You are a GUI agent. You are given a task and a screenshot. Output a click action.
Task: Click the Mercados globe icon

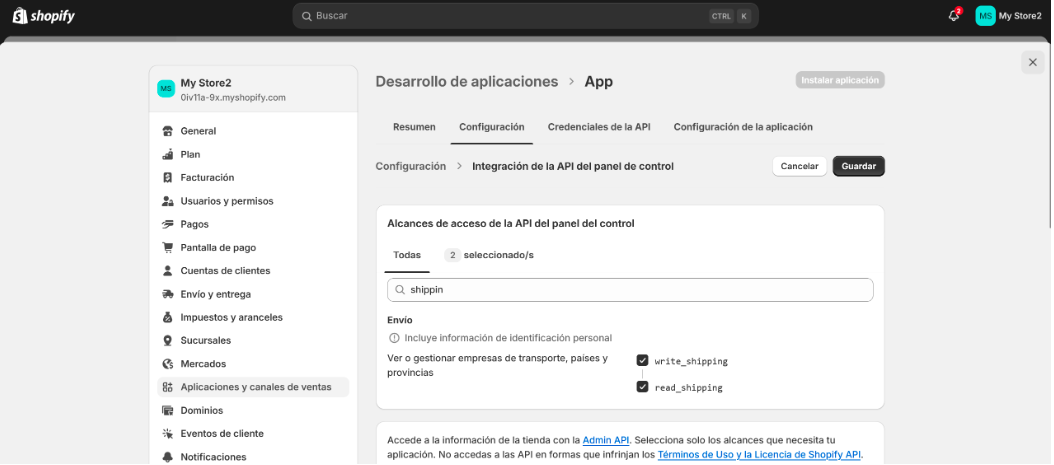[168, 364]
